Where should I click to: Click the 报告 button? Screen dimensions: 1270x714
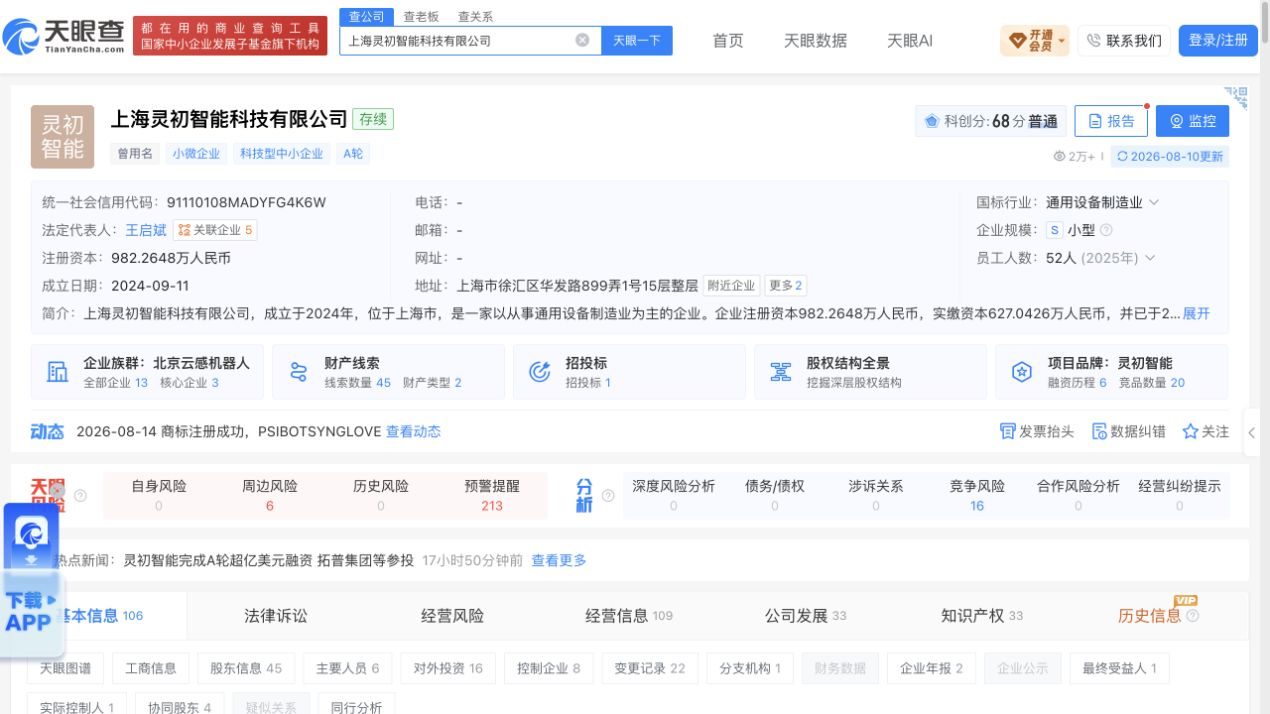pyautogui.click(x=1111, y=121)
